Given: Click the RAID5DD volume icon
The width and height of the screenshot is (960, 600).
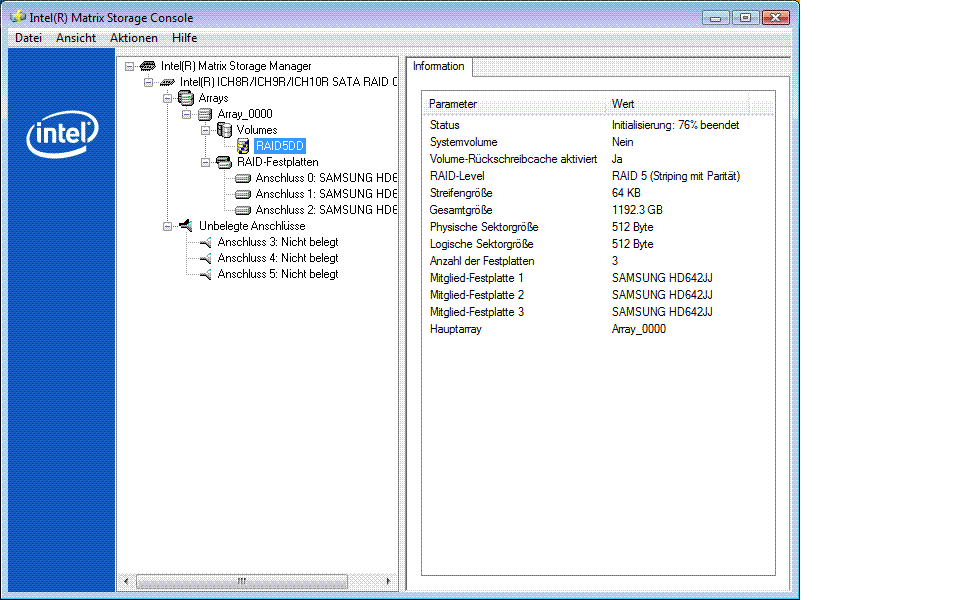Looking at the screenshot, I should pyautogui.click(x=243, y=146).
